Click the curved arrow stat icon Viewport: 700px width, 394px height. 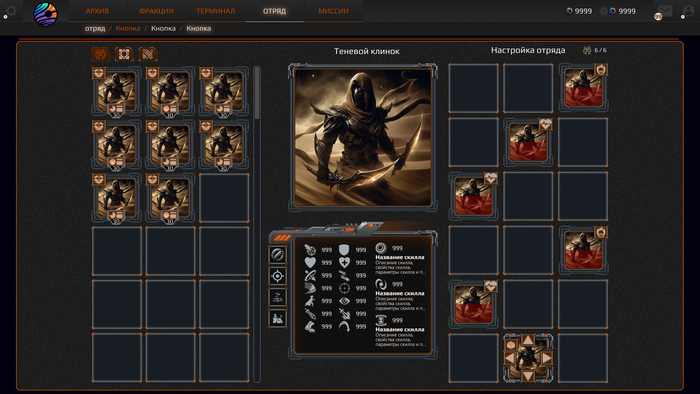click(344, 327)
